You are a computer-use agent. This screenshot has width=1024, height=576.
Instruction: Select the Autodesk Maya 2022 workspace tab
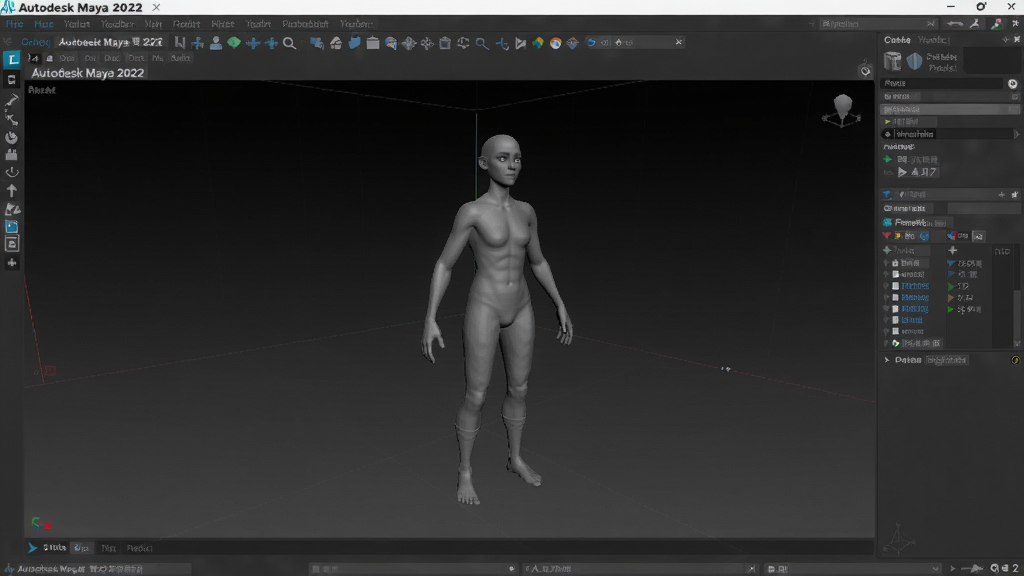[110, 42]
